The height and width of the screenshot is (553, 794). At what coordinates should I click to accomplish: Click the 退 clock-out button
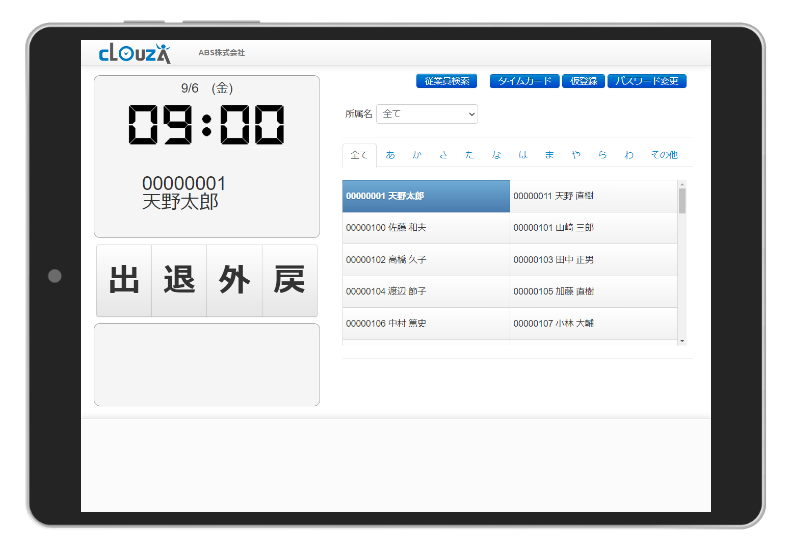[179, 281]
